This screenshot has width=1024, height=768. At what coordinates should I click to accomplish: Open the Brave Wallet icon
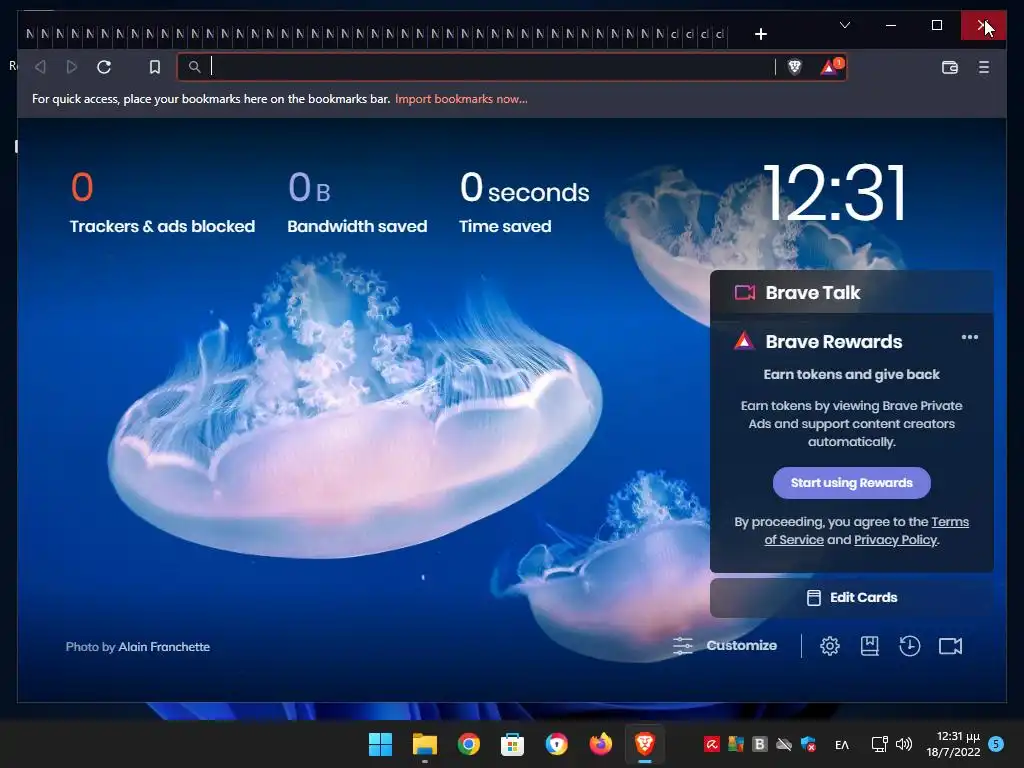[950, 67]
